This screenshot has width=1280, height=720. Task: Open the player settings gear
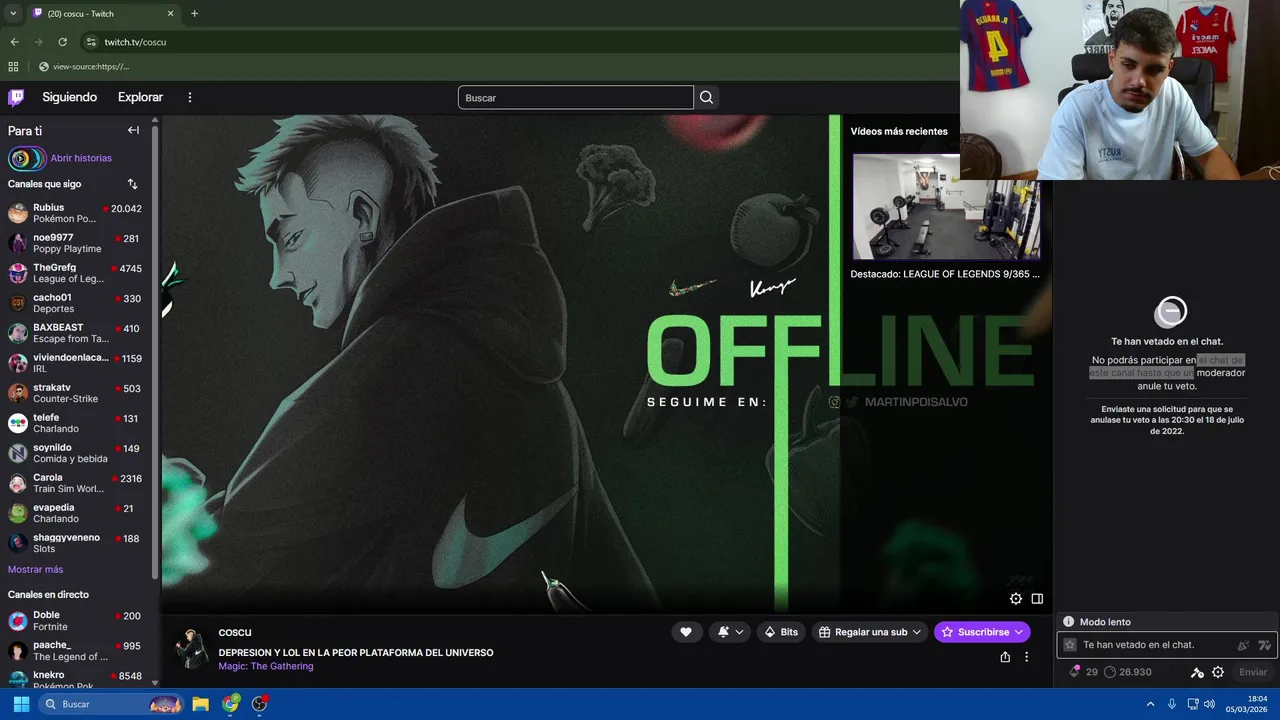click(1015, 599)
